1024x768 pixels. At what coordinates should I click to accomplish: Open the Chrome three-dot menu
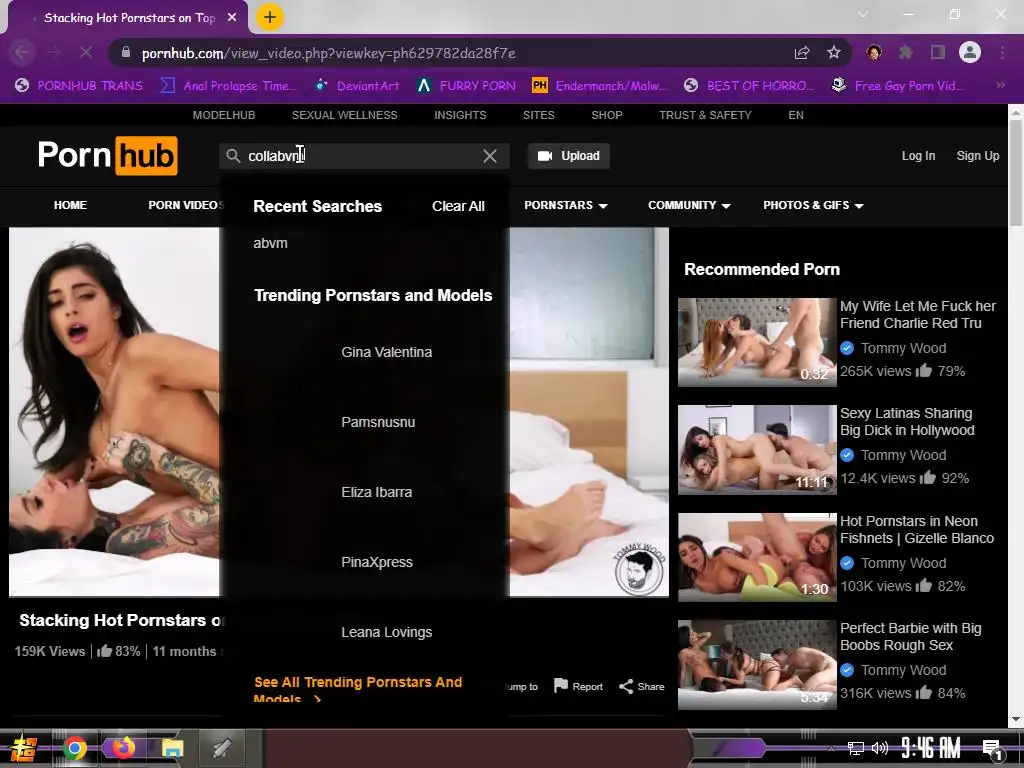point(1002,53)
